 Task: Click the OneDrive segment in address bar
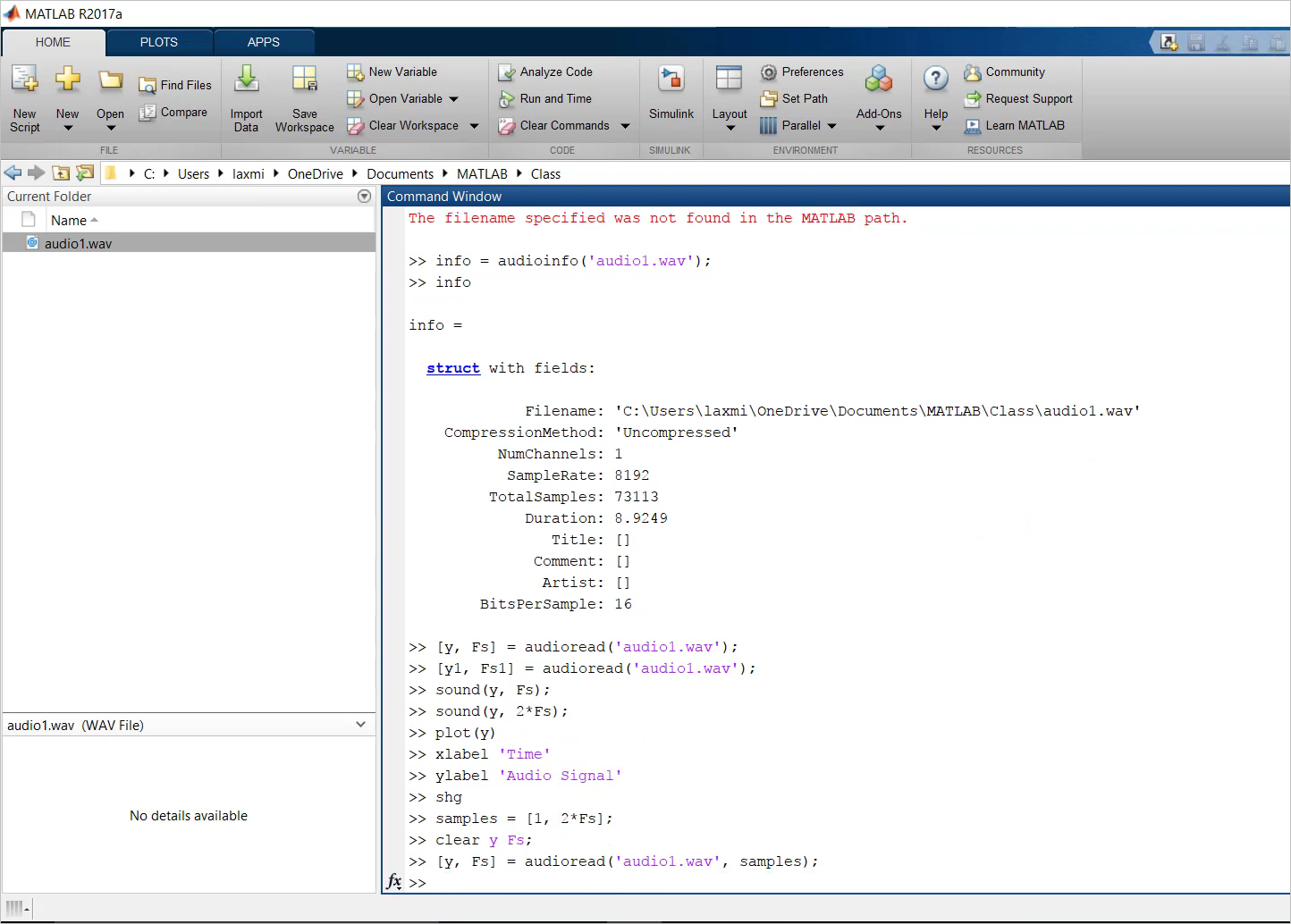point(316,174)
